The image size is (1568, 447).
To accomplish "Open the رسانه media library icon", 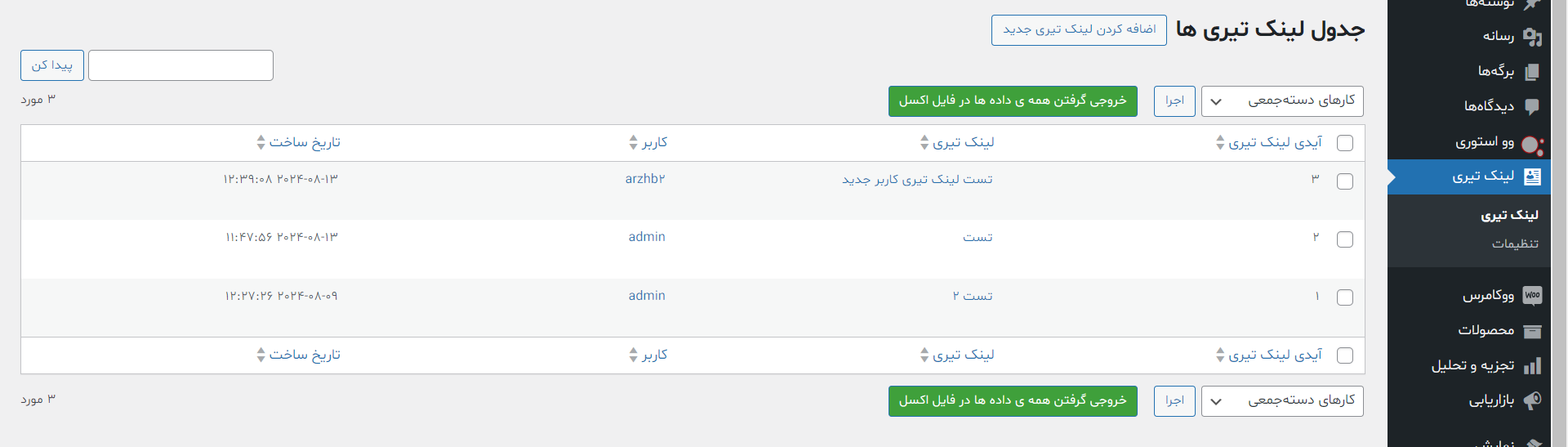I will (1532, 37).
